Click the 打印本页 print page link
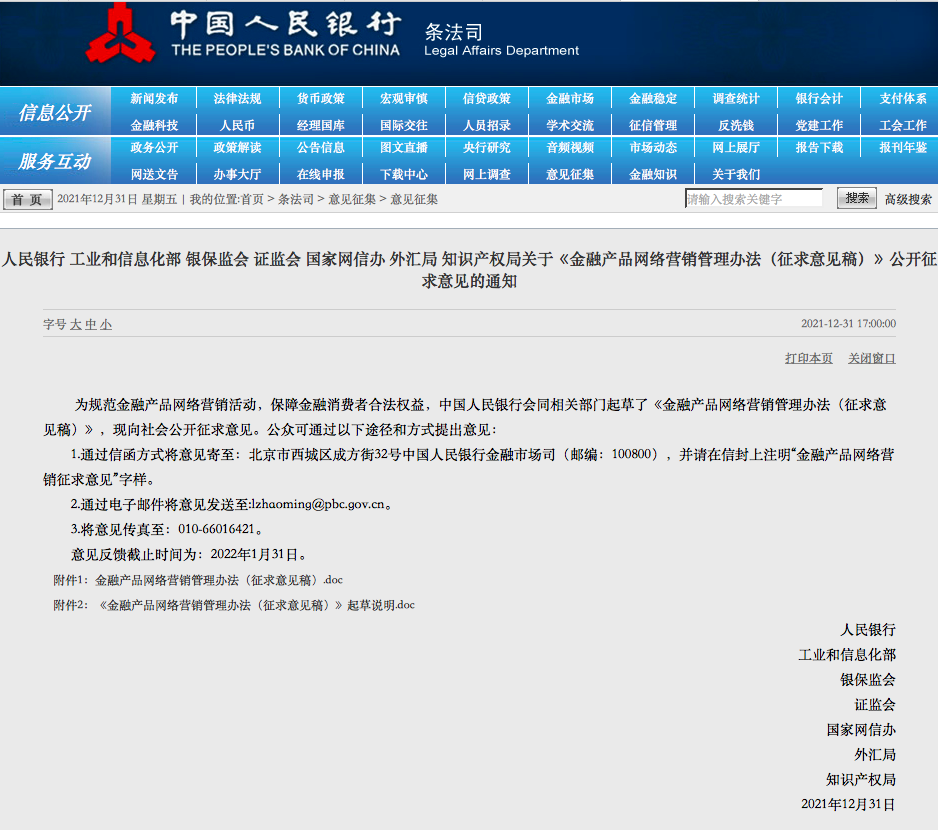The image size is (938, 830). [808, 358]
